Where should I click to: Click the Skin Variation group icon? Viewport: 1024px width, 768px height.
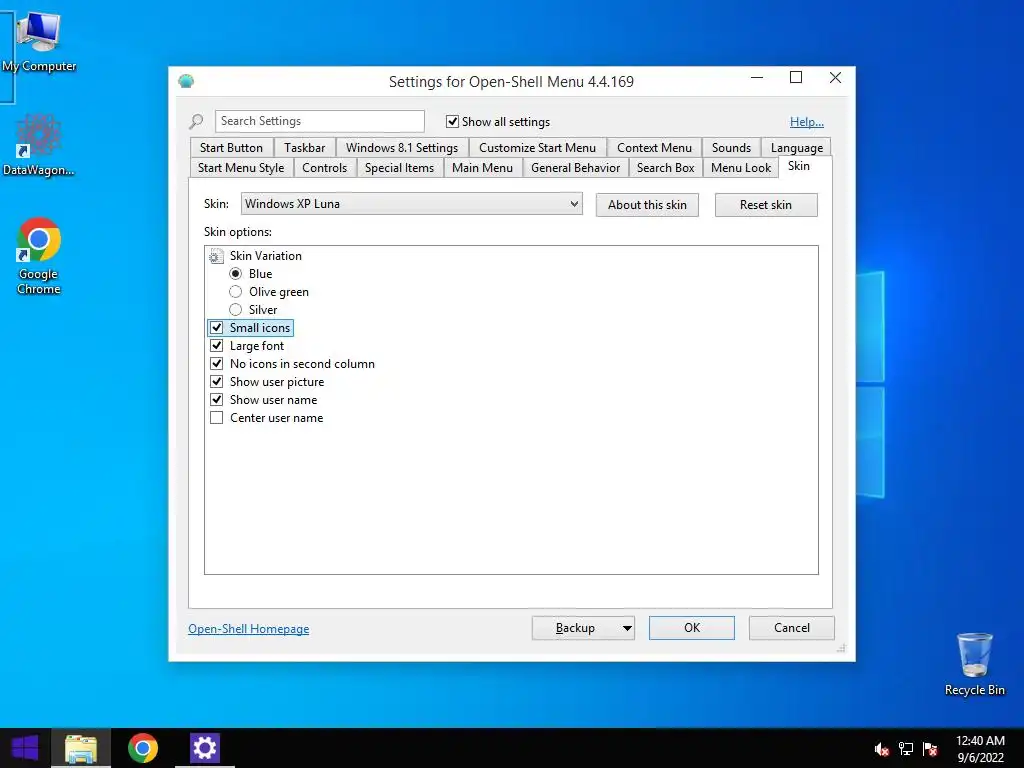[x=216, y=256]
